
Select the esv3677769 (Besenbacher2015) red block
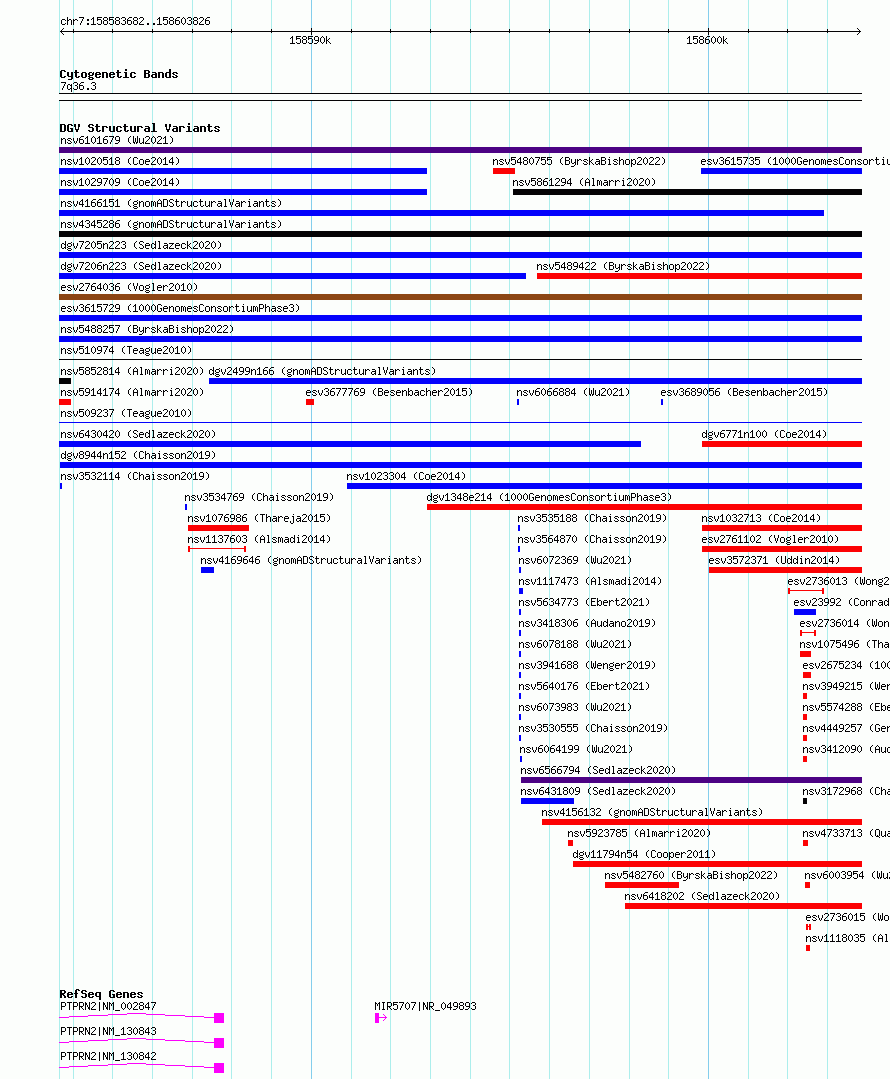[310, 402]
